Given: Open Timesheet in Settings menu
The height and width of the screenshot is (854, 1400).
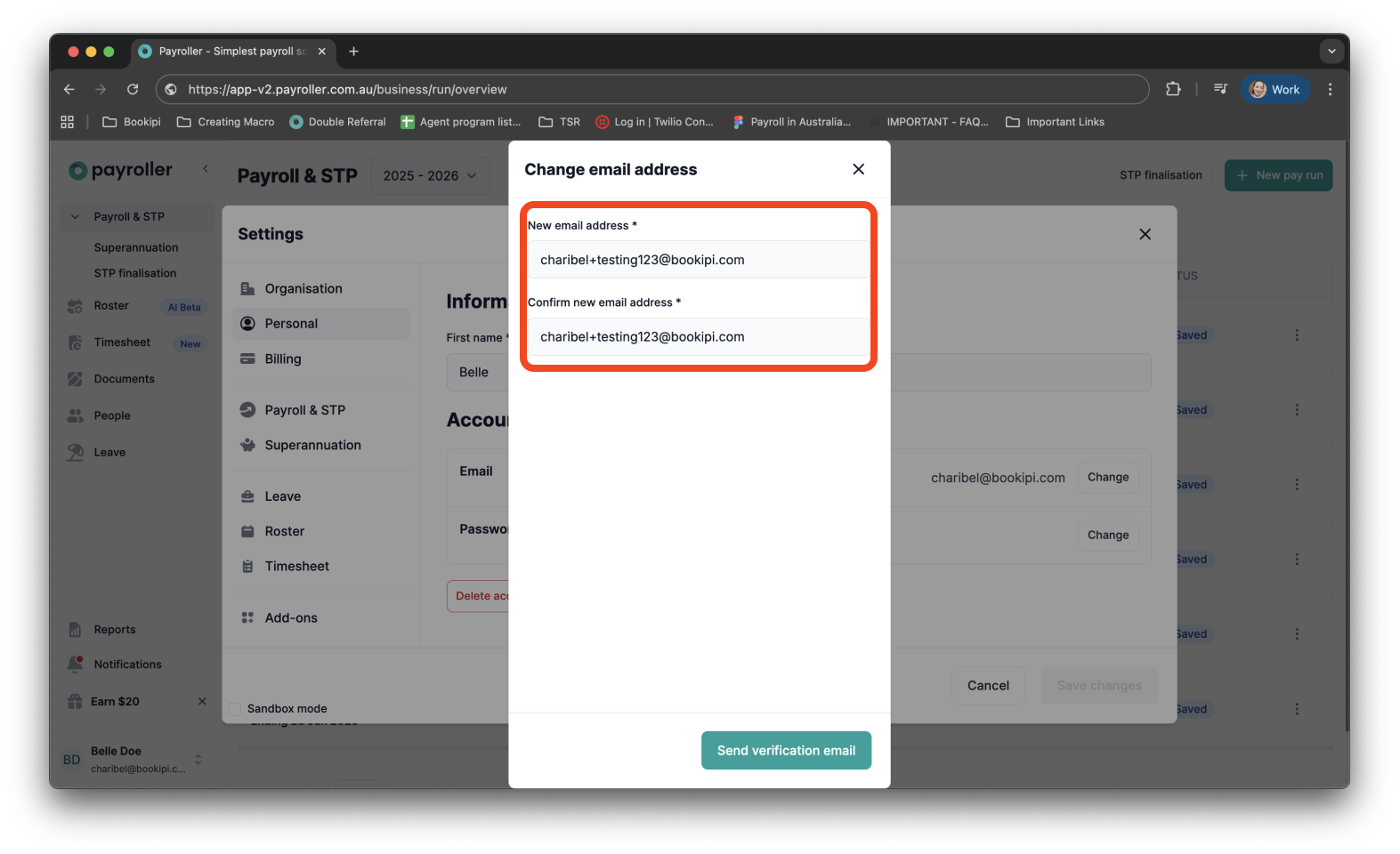Looking at the screenshot, I should point(321,566).
